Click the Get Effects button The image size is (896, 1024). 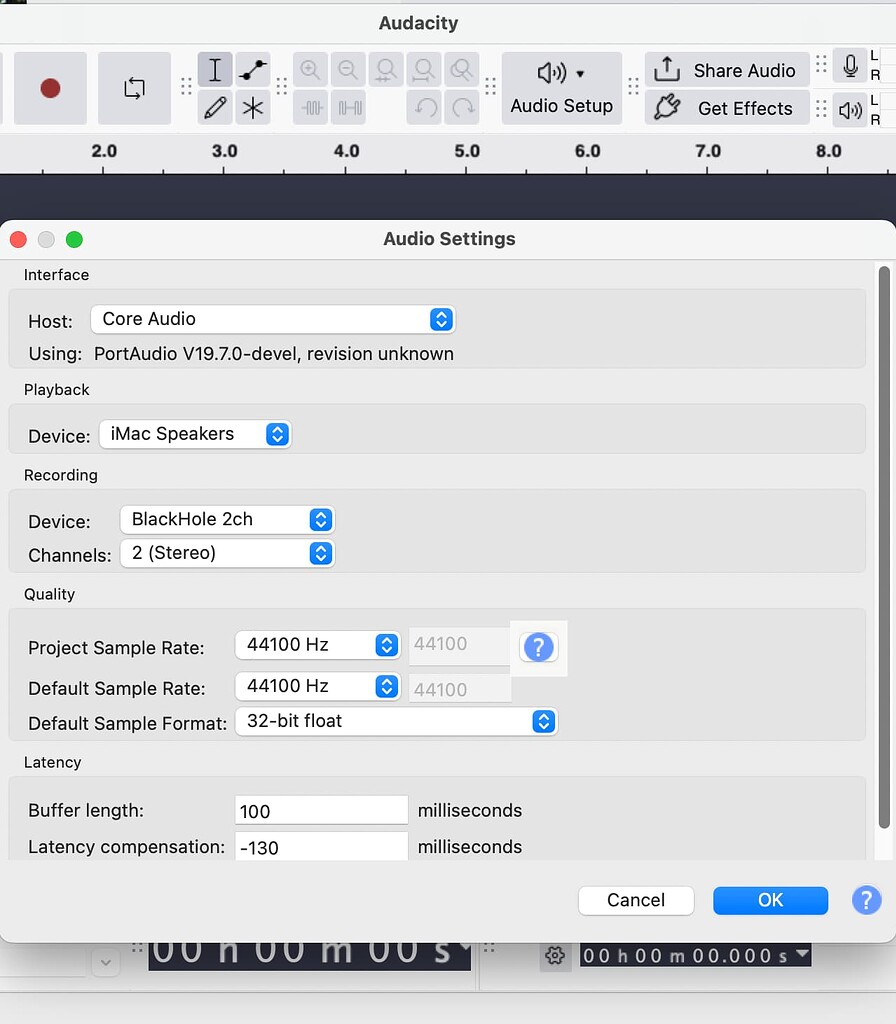[727, 108]
